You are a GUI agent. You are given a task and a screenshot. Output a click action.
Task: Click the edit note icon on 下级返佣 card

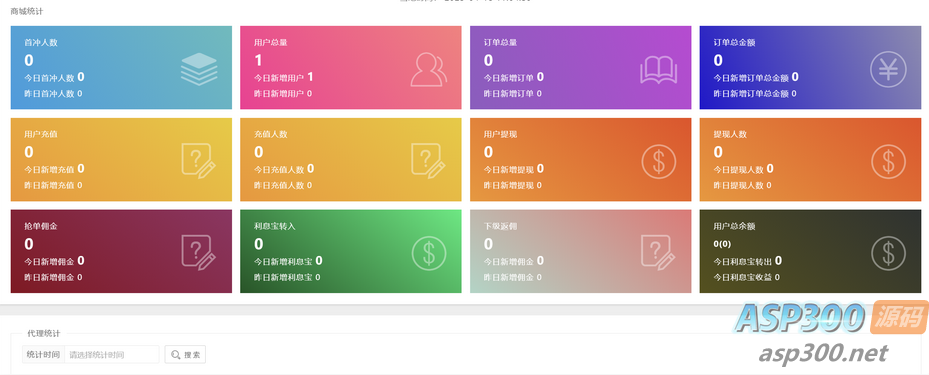pyautogui.click(x=658, y=253)
